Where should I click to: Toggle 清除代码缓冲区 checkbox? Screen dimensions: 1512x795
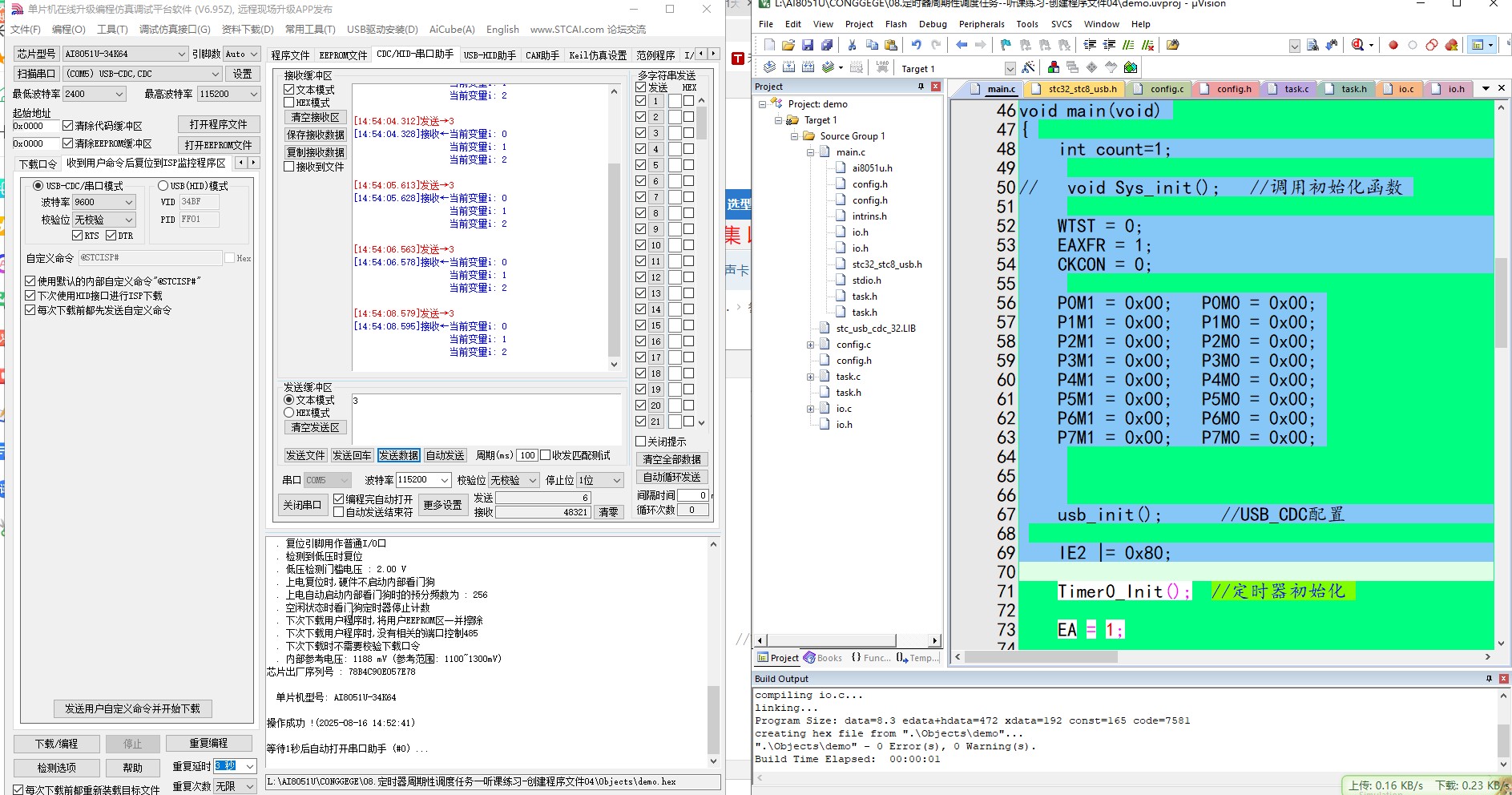tap(67, 125)
